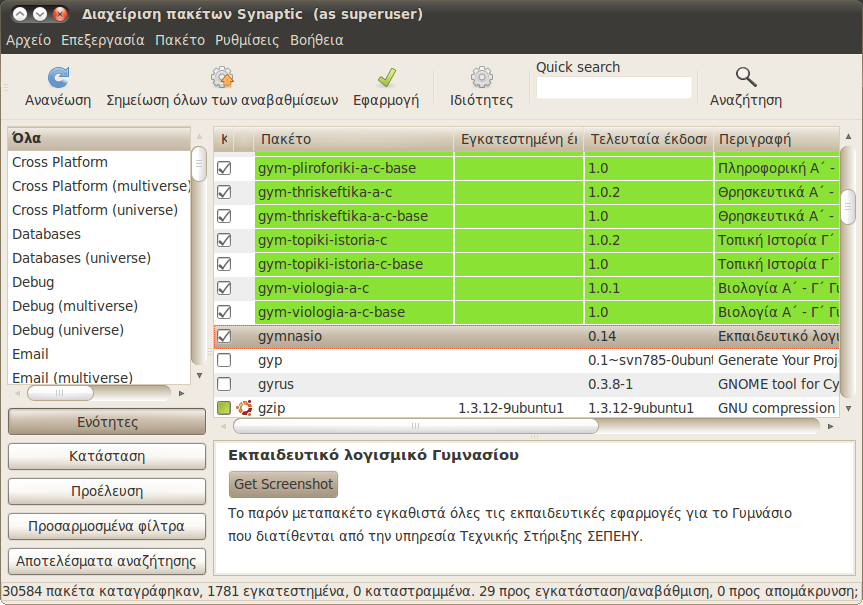Click category list horizontal scrollbar thumb

pos(60,393)
